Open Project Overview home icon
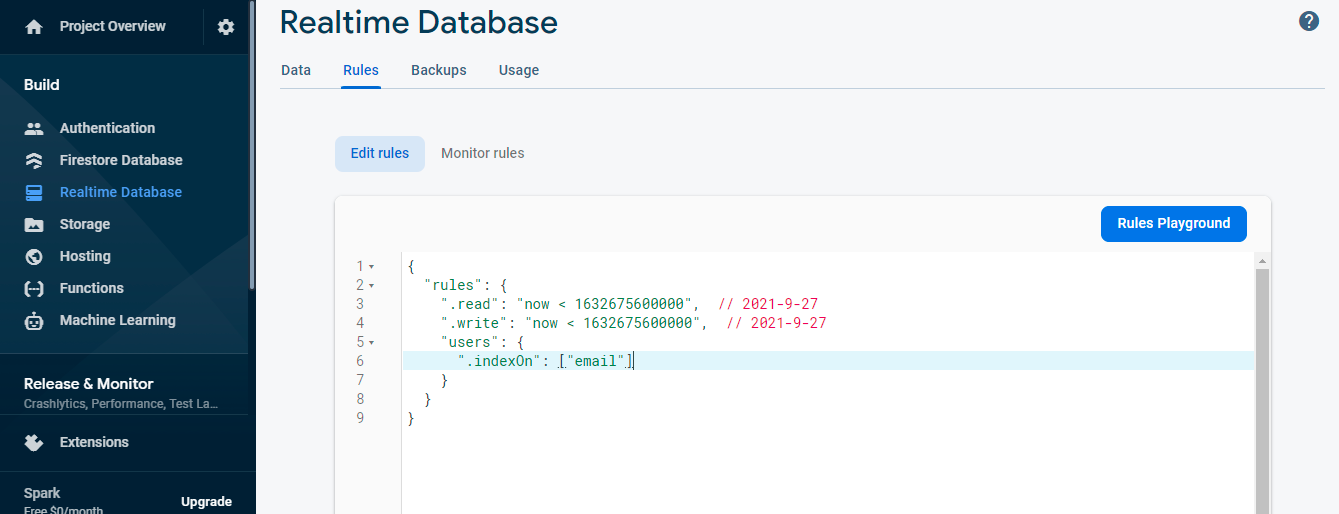Image resolution: width=1339 pixels, height=514 pixels. point(34,27)
